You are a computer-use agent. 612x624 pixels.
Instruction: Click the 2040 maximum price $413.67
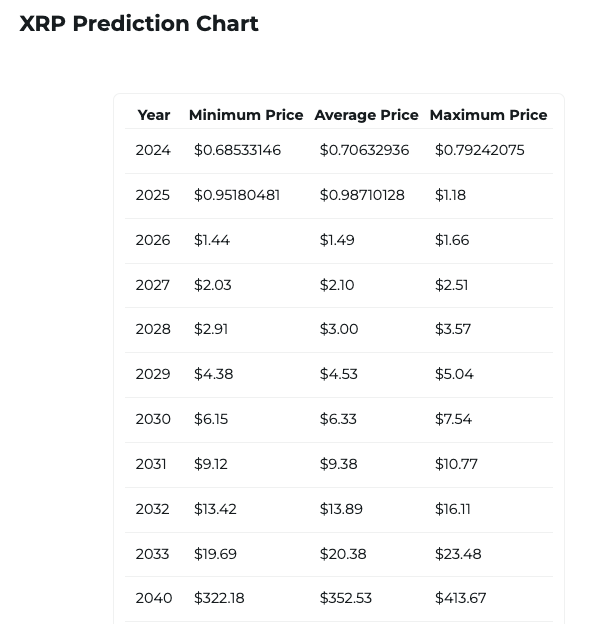click(x=460, y=598)
